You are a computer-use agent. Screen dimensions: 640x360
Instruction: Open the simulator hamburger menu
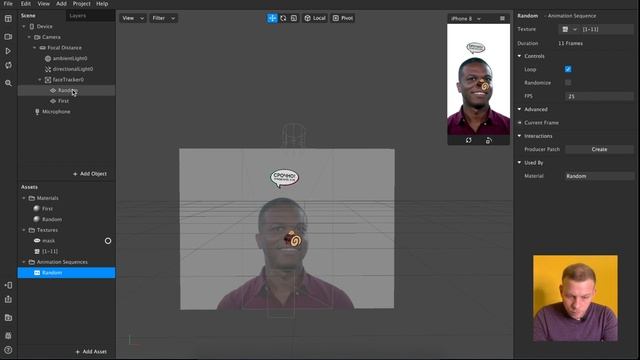tap(502, 18)
